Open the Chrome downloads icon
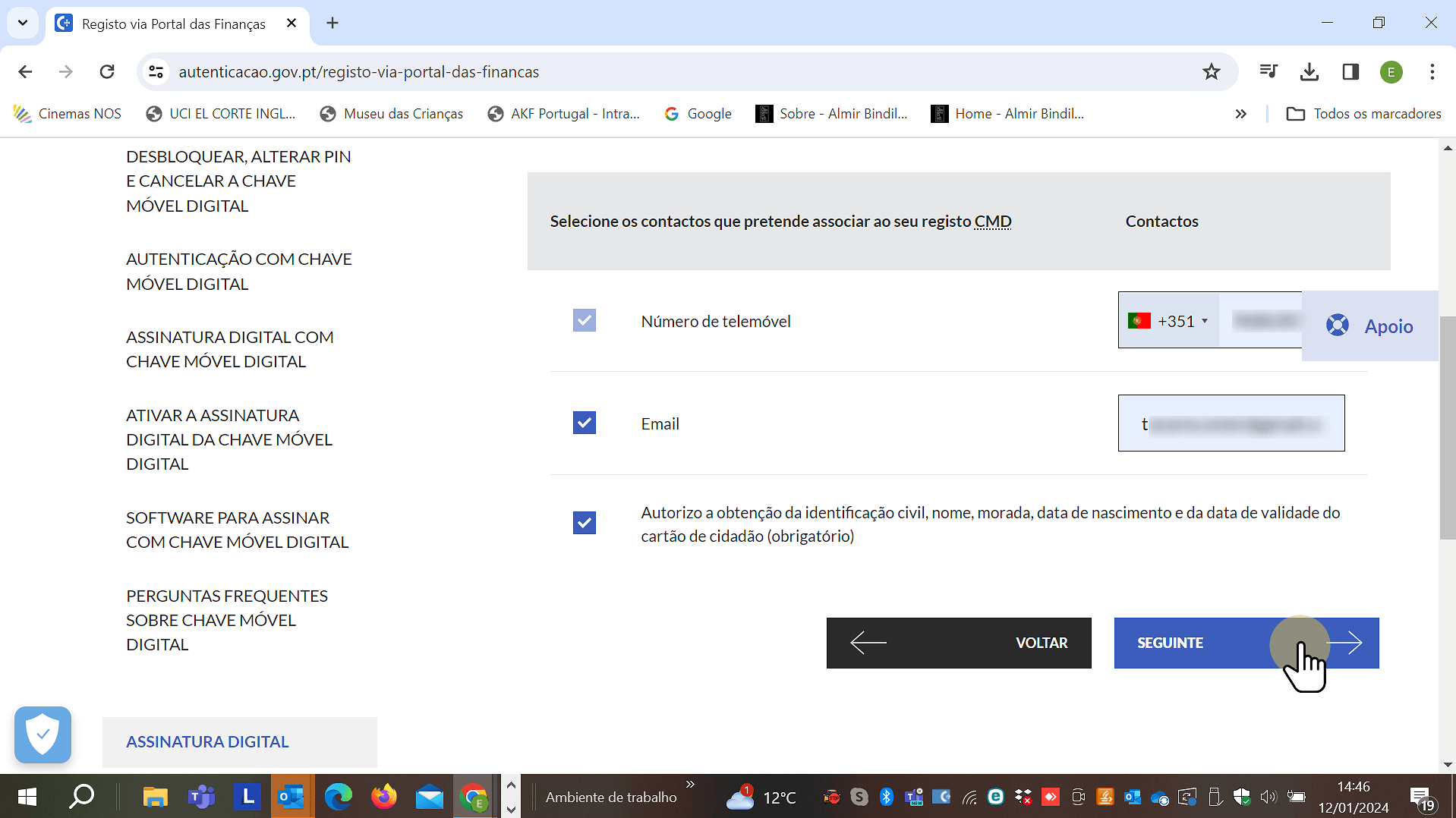This screenshot has width=1456, height=818. [1309, 71]
